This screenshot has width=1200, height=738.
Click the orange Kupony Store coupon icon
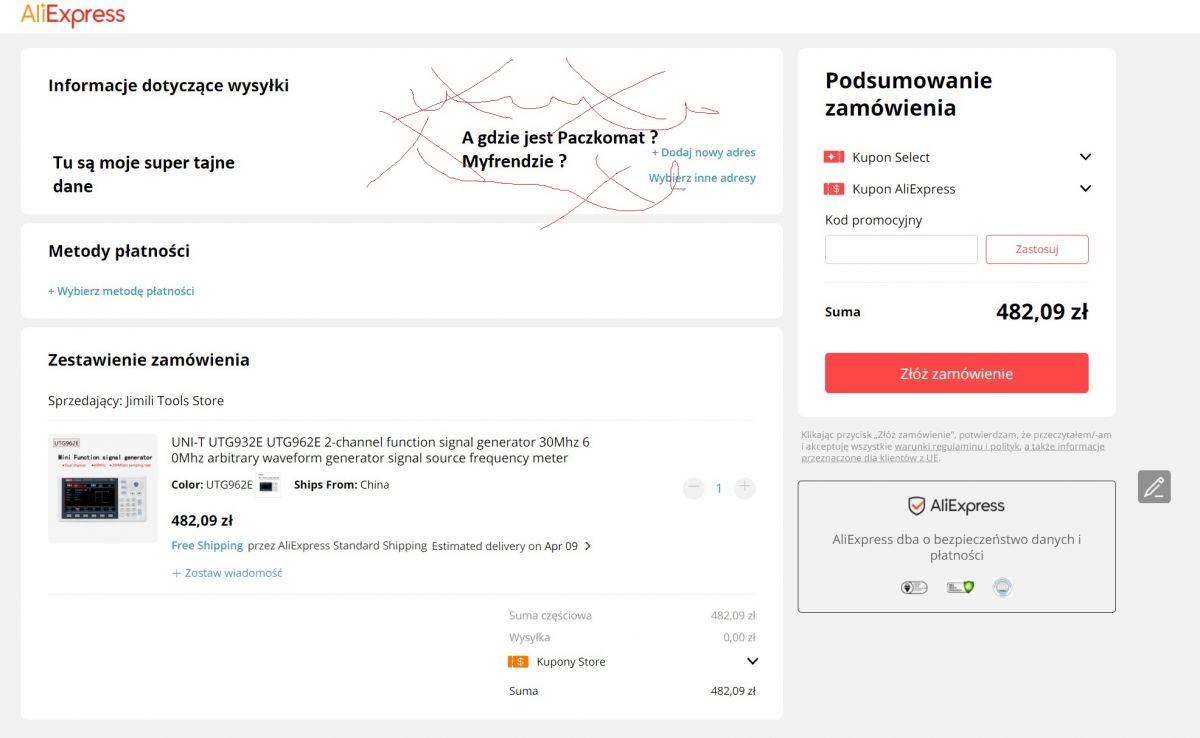pos(518,661)
